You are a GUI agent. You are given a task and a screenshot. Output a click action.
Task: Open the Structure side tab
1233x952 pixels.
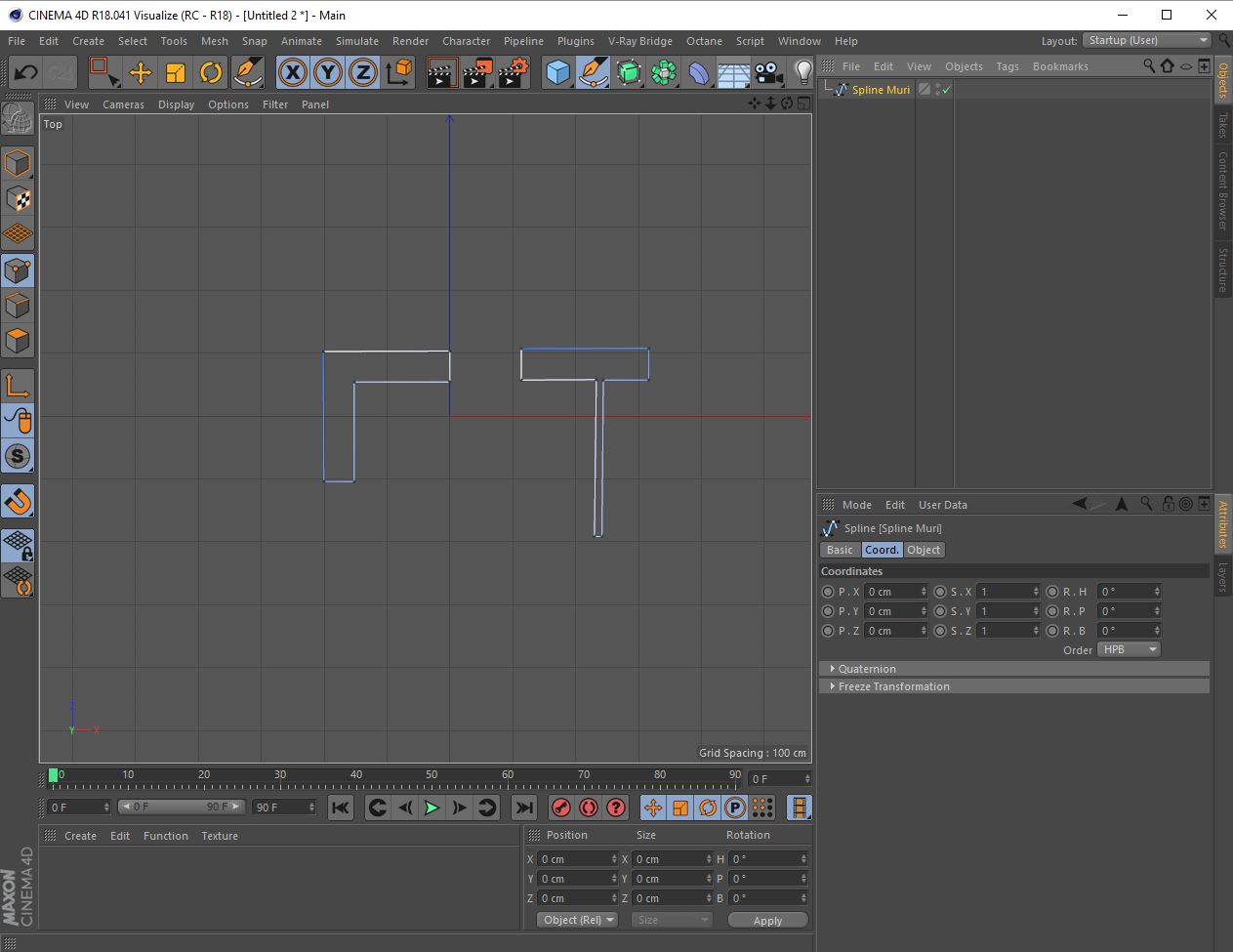pyautogui.click(x=1222, y=270)
